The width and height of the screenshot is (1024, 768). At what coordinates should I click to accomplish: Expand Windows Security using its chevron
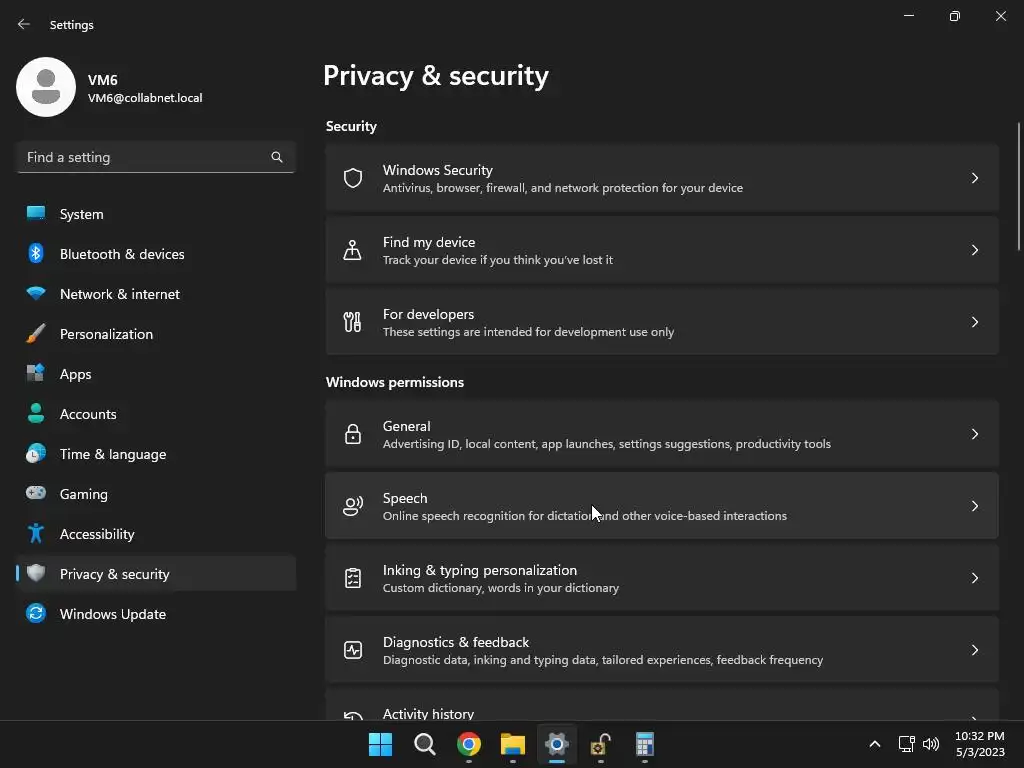click(x=974, y=178)
